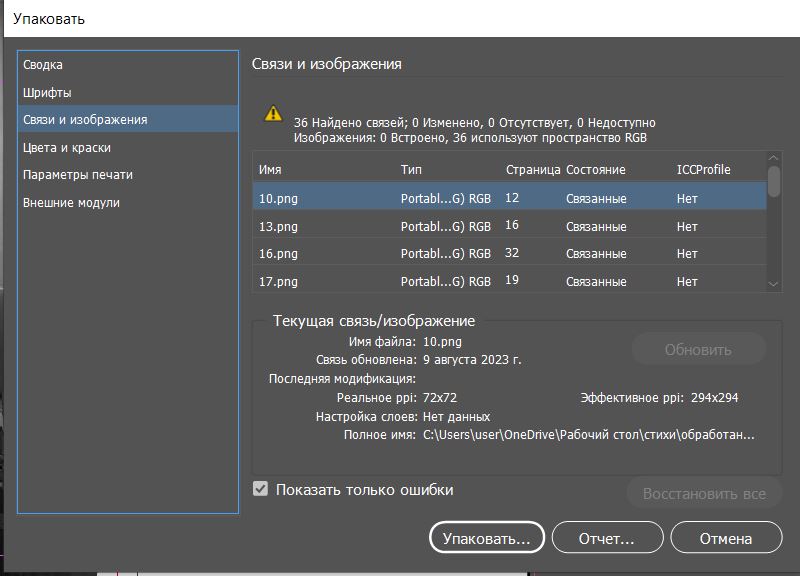Sort the list by Имя column header
The width and height of the screenshot is (800, 576).
coord(270,169)
